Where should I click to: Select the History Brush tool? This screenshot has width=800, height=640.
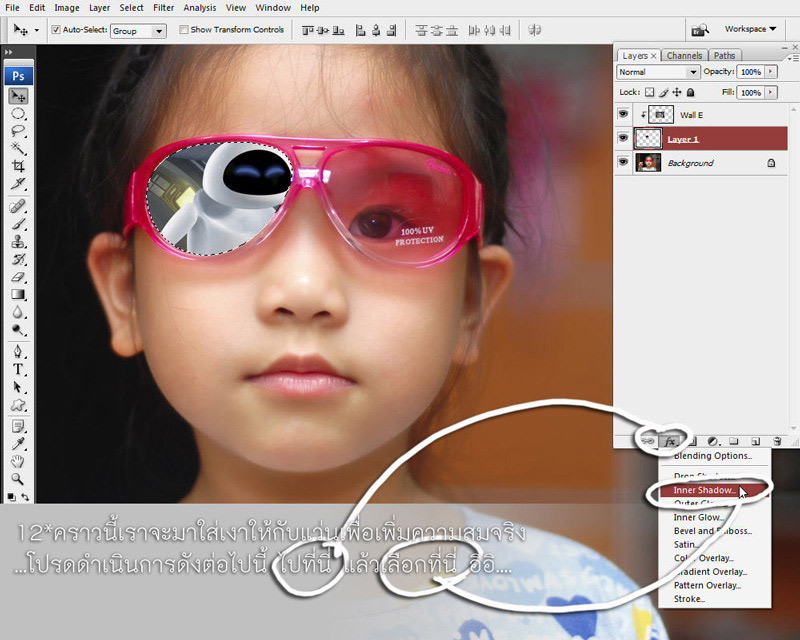click(x=18, y=259)
